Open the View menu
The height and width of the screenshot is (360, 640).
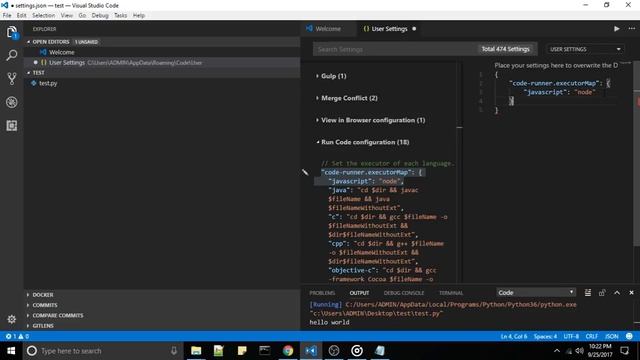pos(67,15)
